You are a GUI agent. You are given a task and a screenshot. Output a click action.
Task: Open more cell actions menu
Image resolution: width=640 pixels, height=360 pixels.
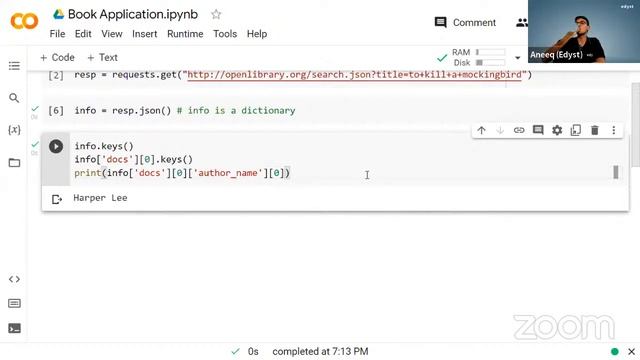tap(613, 130)
